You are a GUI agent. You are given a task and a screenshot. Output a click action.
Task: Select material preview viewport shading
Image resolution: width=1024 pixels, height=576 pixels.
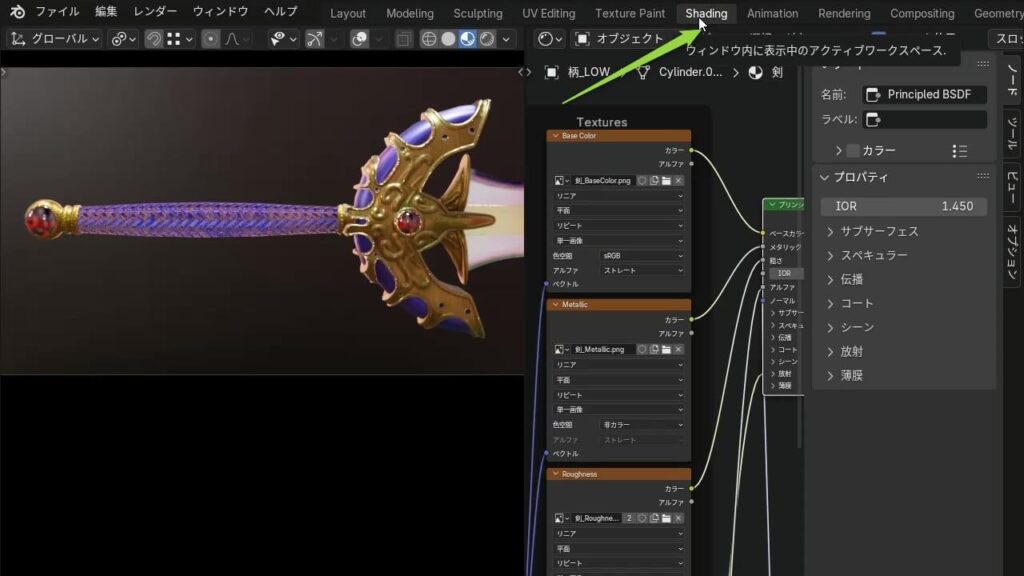point(467,39)
